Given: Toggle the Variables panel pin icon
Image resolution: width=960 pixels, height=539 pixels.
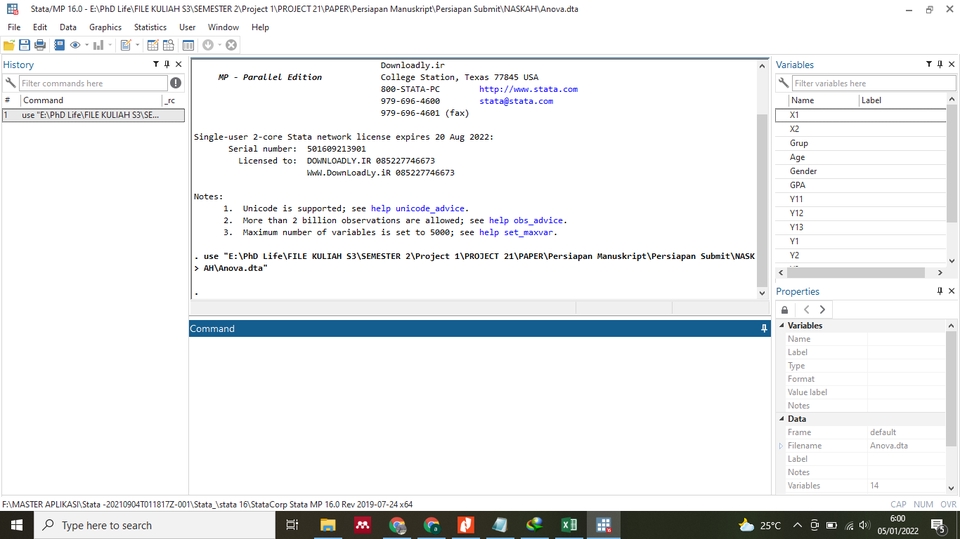Looking at the screenshot, I should [x=940, y=64].
